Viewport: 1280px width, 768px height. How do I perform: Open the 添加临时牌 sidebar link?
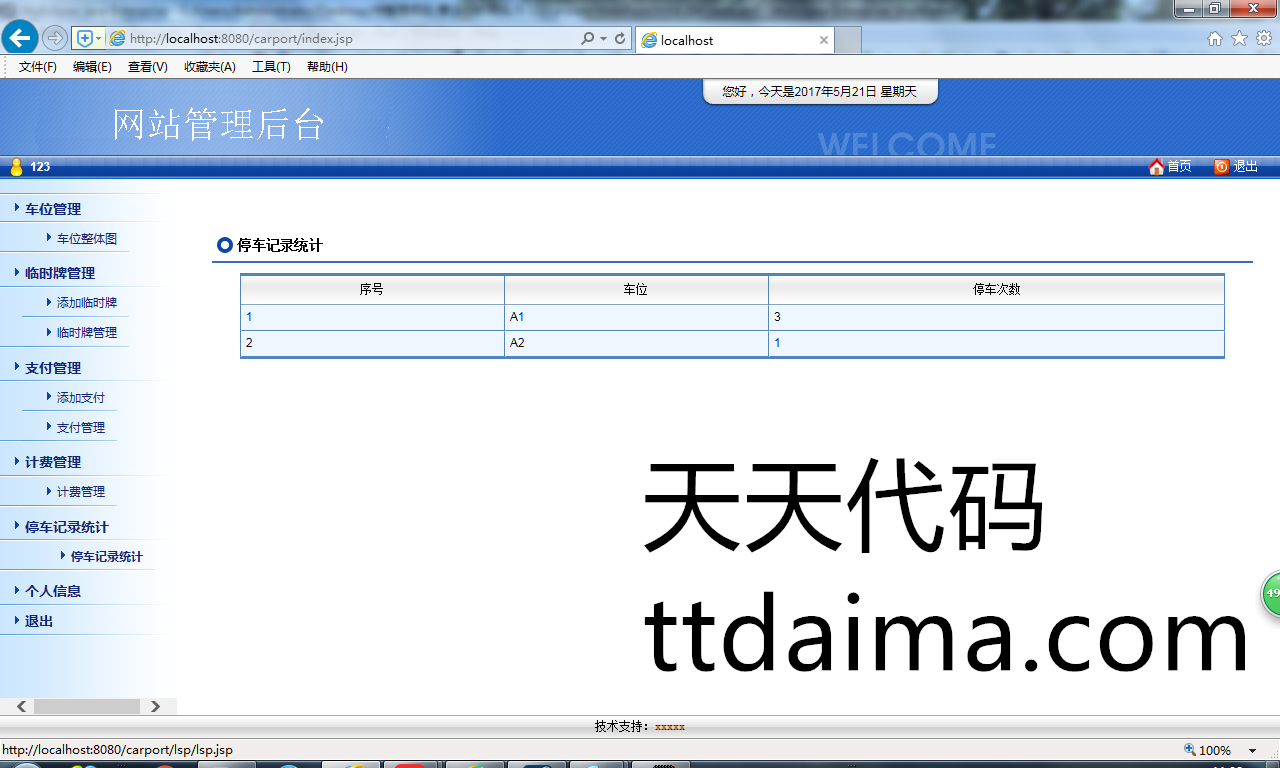(x=87, y=303)
